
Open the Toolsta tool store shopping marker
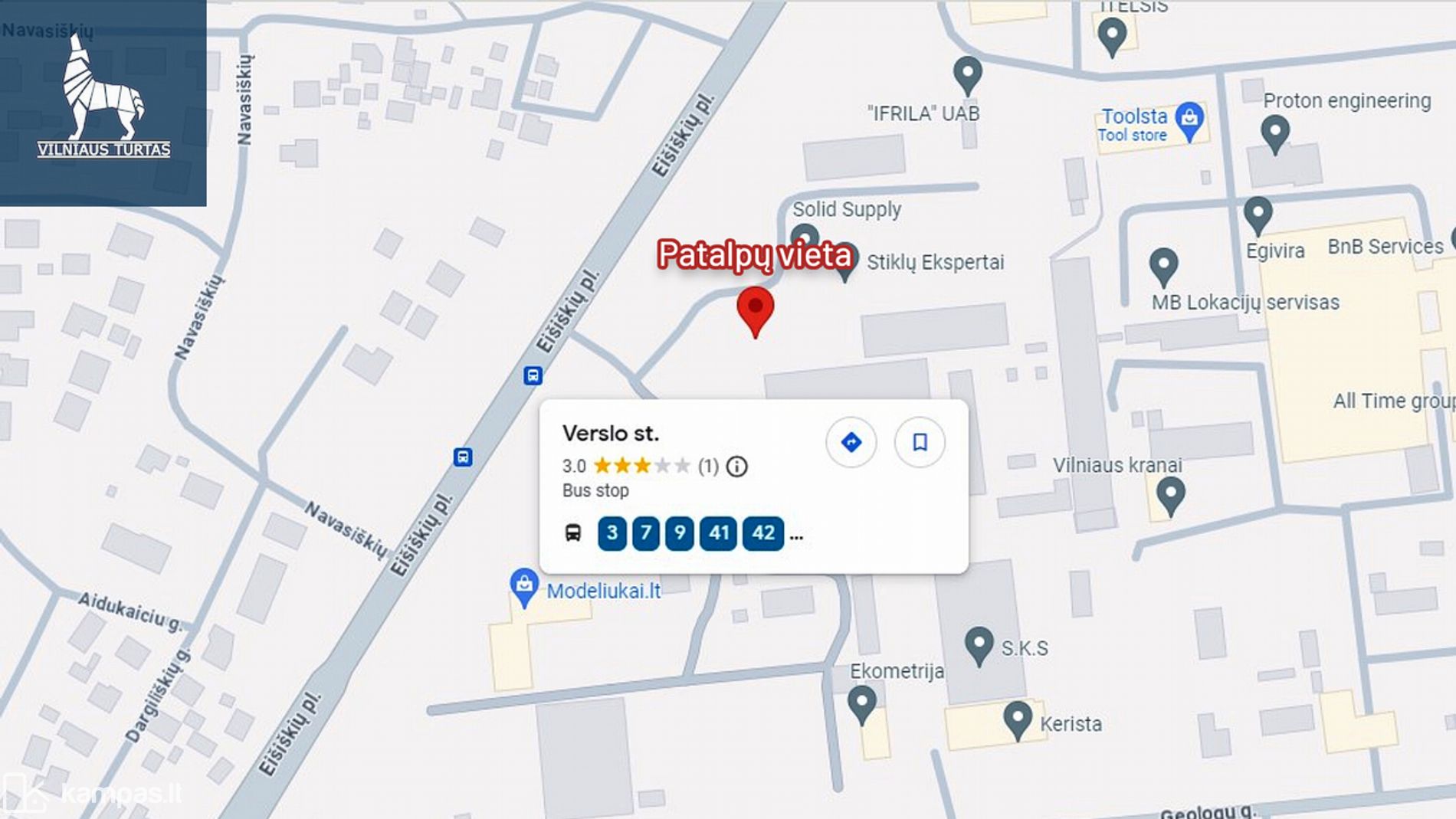1189,121
